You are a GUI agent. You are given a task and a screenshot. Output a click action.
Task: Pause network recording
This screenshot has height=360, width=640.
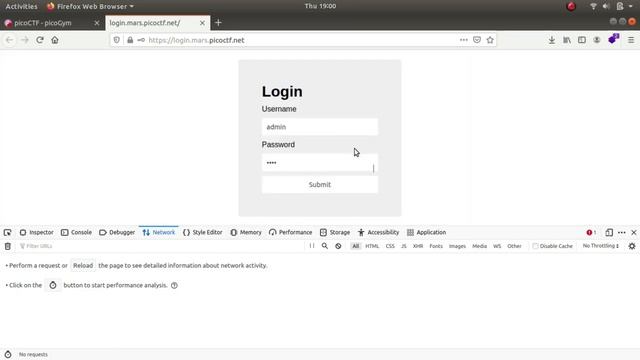pos(312,246)
